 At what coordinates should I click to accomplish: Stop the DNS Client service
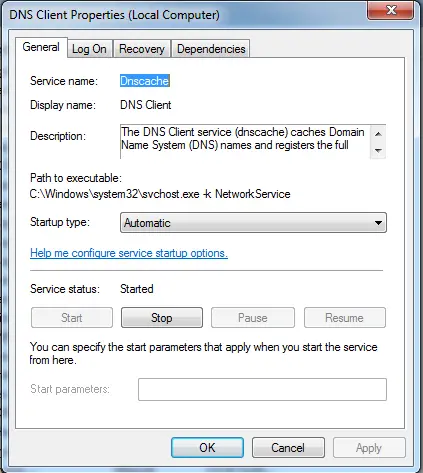(162, 318)
